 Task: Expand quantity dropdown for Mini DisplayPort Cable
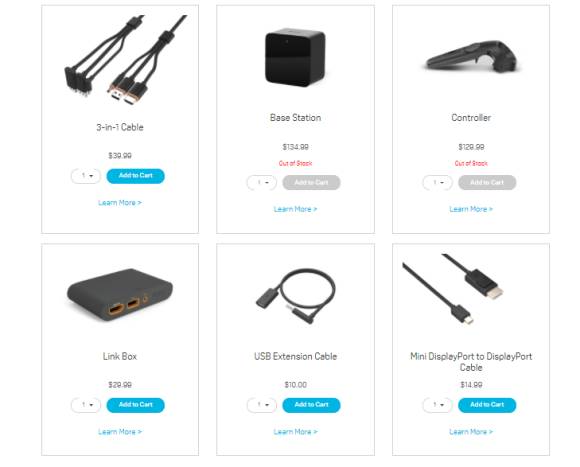pyautogui.click(x=437, y=405)
